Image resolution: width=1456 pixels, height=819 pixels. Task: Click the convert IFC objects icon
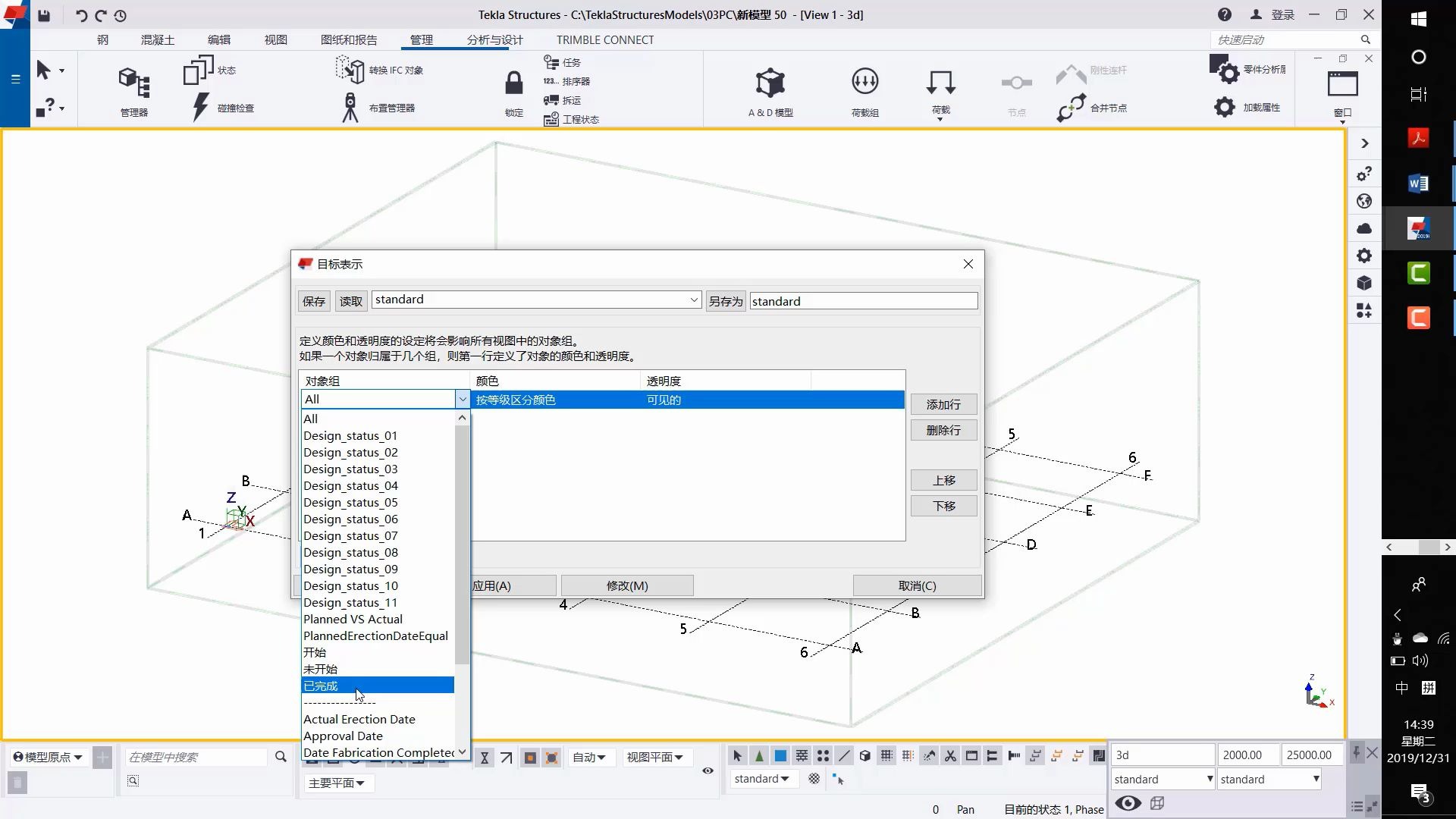click(350, 70)
